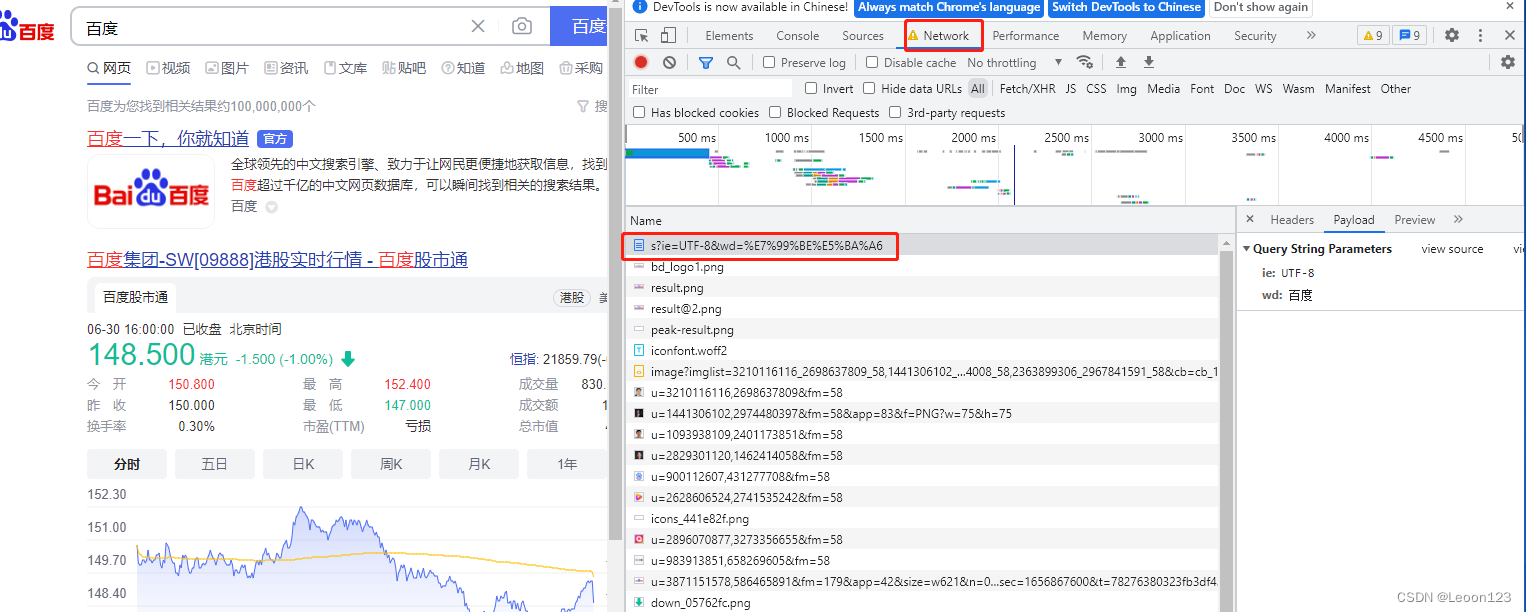Viewport: 1526px width, 612px height.
Task: Clear the Baidu search box text
Action: coord(478,27)
